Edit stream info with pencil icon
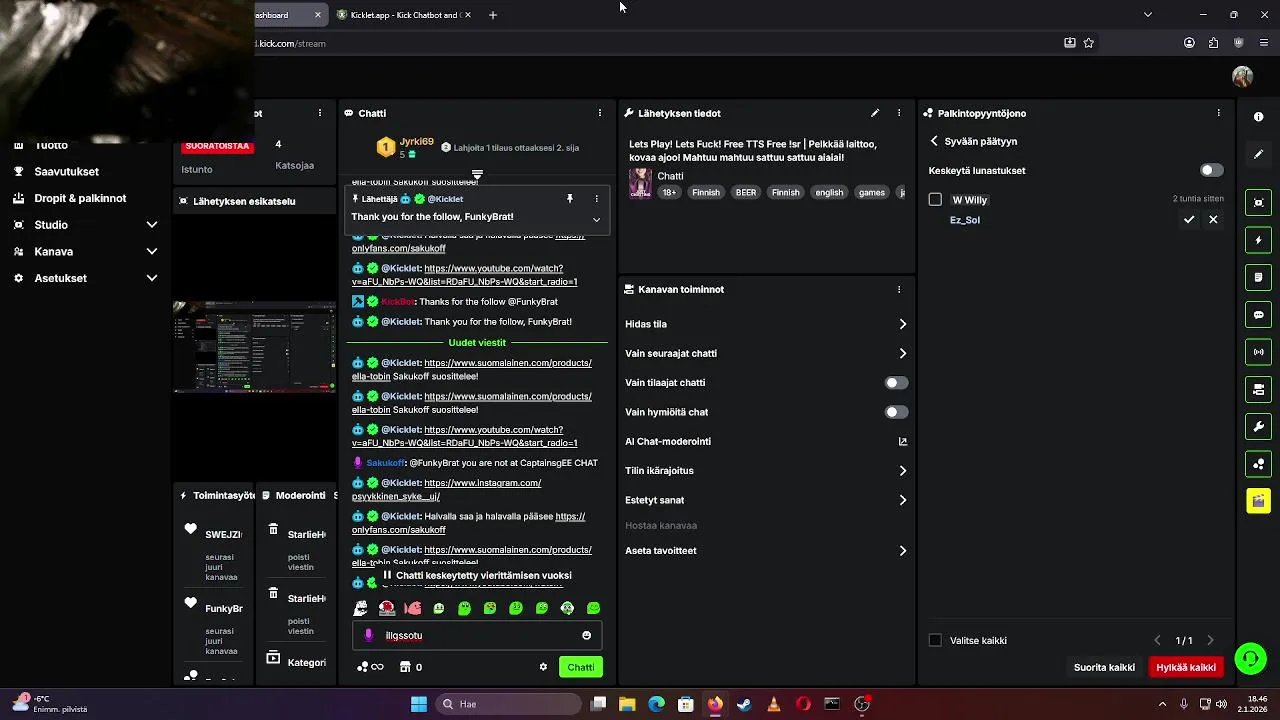This screenshot has height=720, width=1280. click(x=875, y=113)
